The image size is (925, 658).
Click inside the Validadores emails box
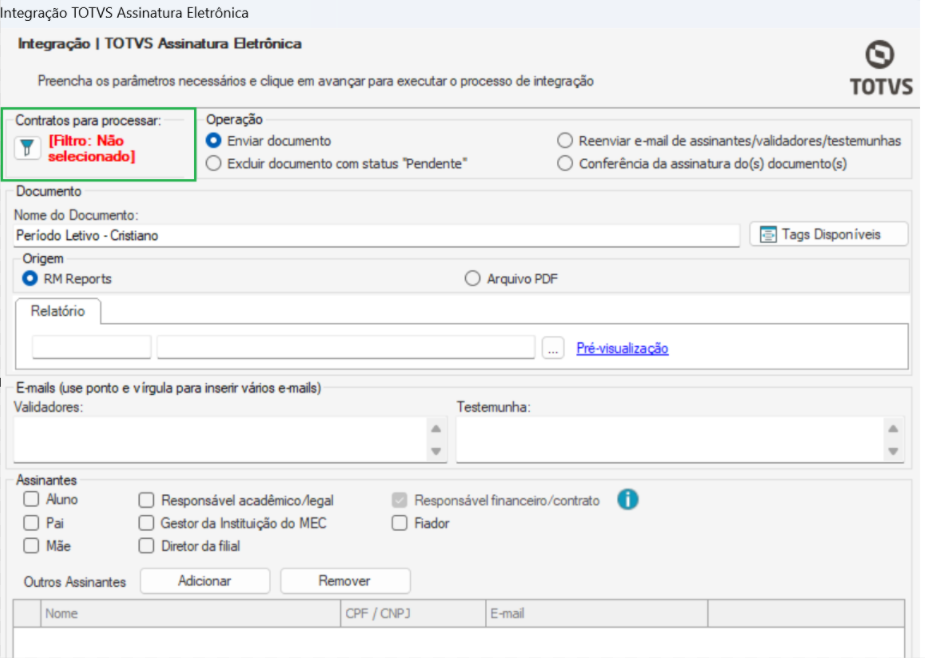pyautogui.click(x=220, y=440)
